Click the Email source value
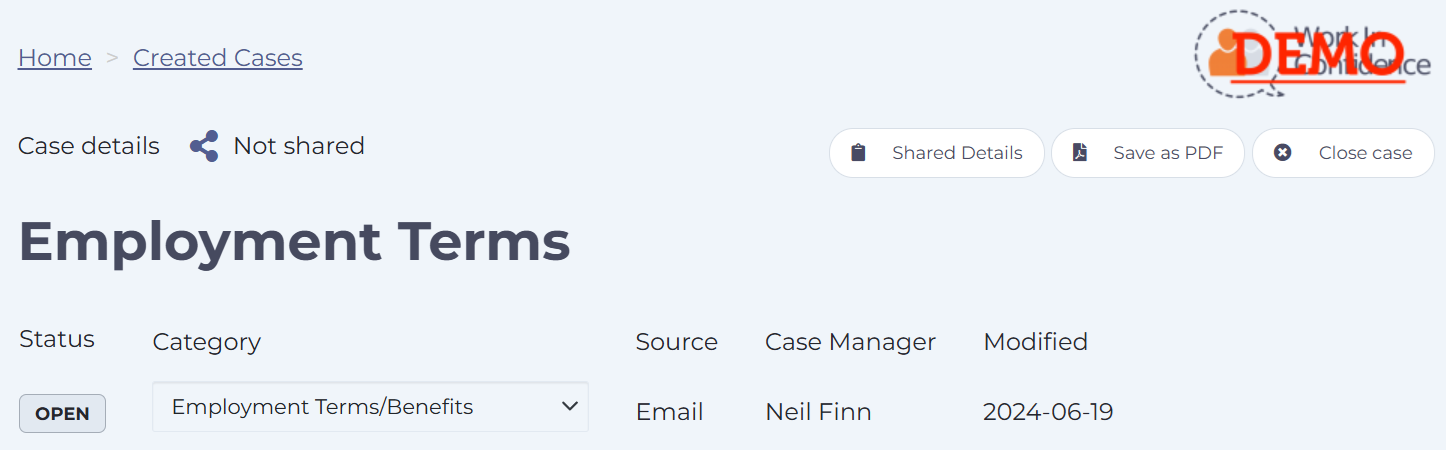1446x450 pixels. click(x=670, y=411)
